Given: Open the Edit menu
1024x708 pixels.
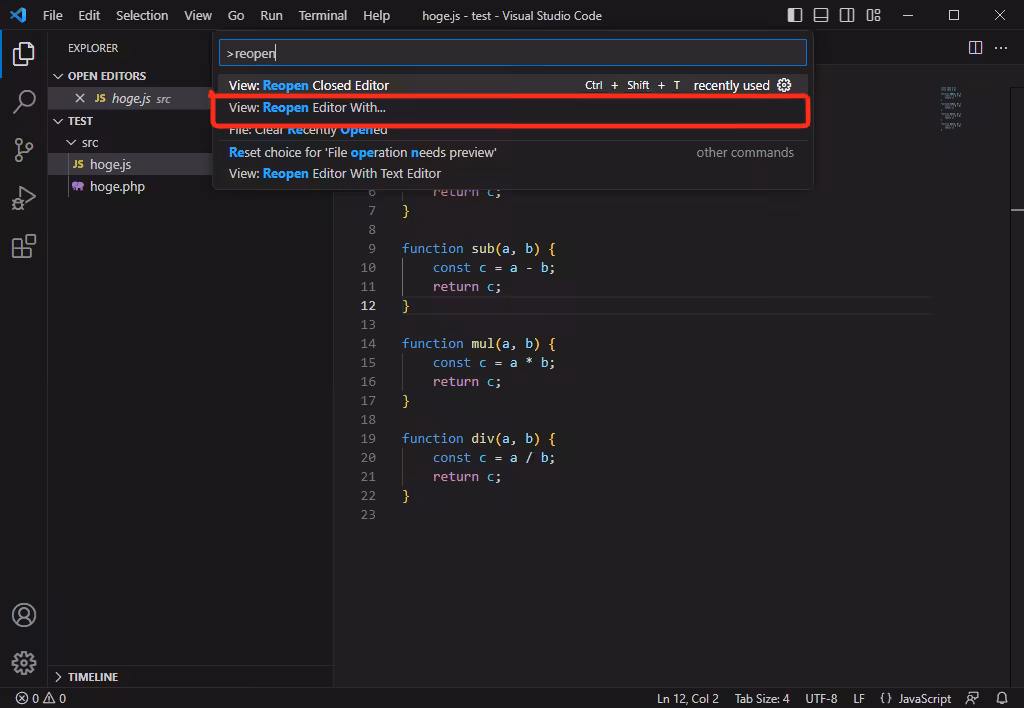Looking at the screenshot, I should pyautogui.click(x=89, y=15).
